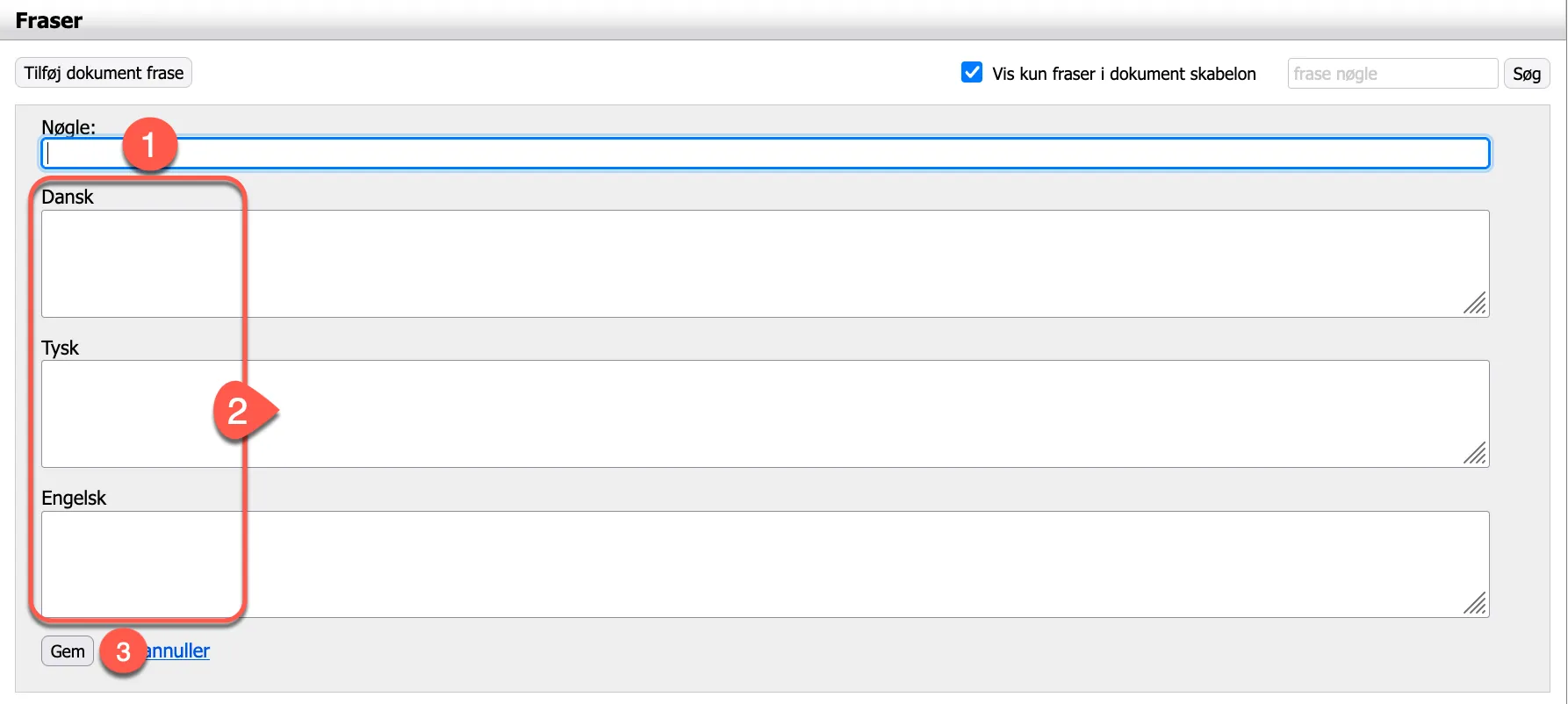1568x704 pixels.
Task: Cancel editing via the annuller link
Action: tap(182, 651)
